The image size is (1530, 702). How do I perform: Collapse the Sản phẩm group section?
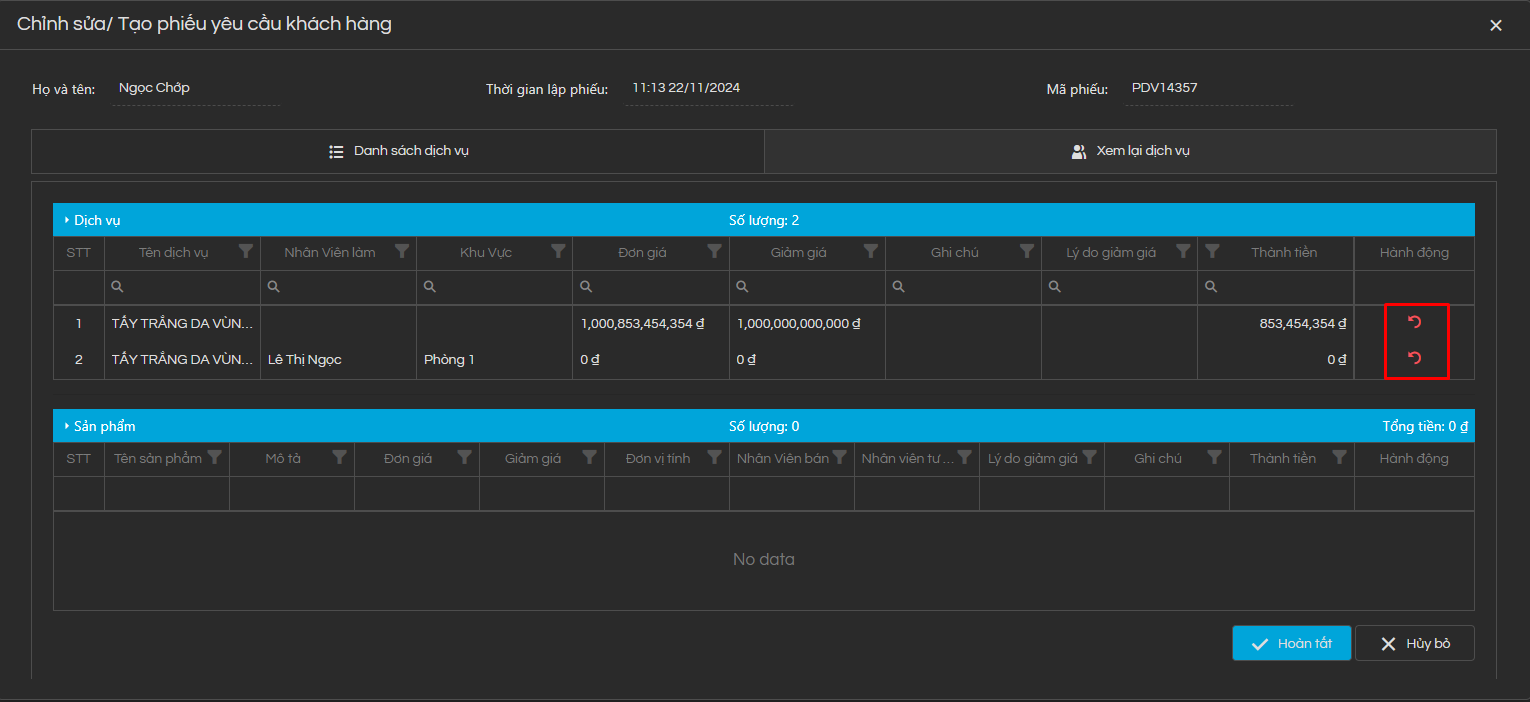(x=67, y=426)
